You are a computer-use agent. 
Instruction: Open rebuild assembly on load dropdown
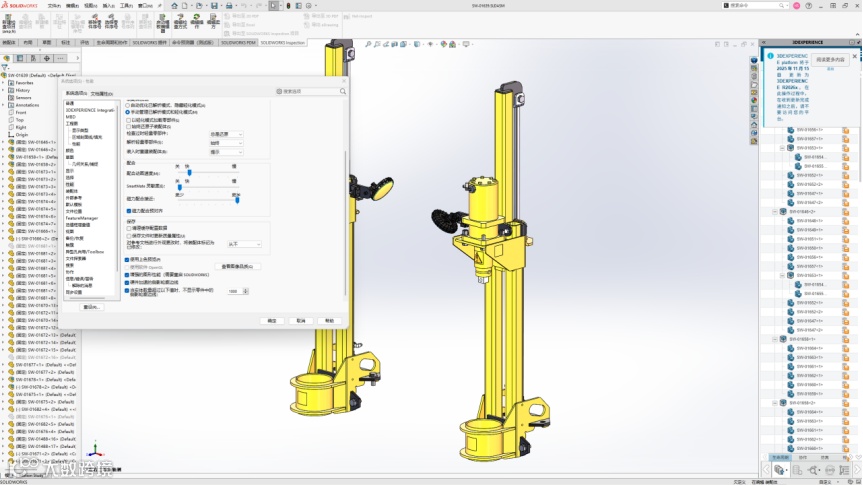click(226, 152)
